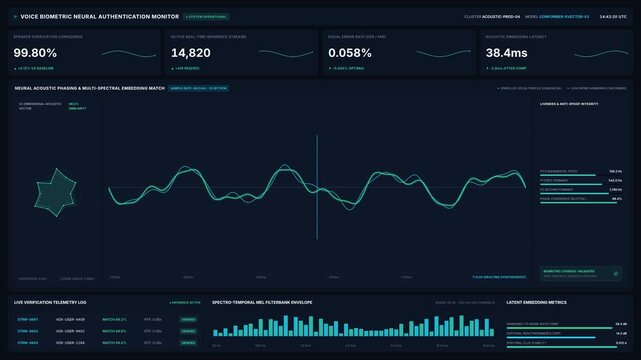Click the sparkline in the verification confidence card
The width and height of the screenshot is (641, 360).
129,54
